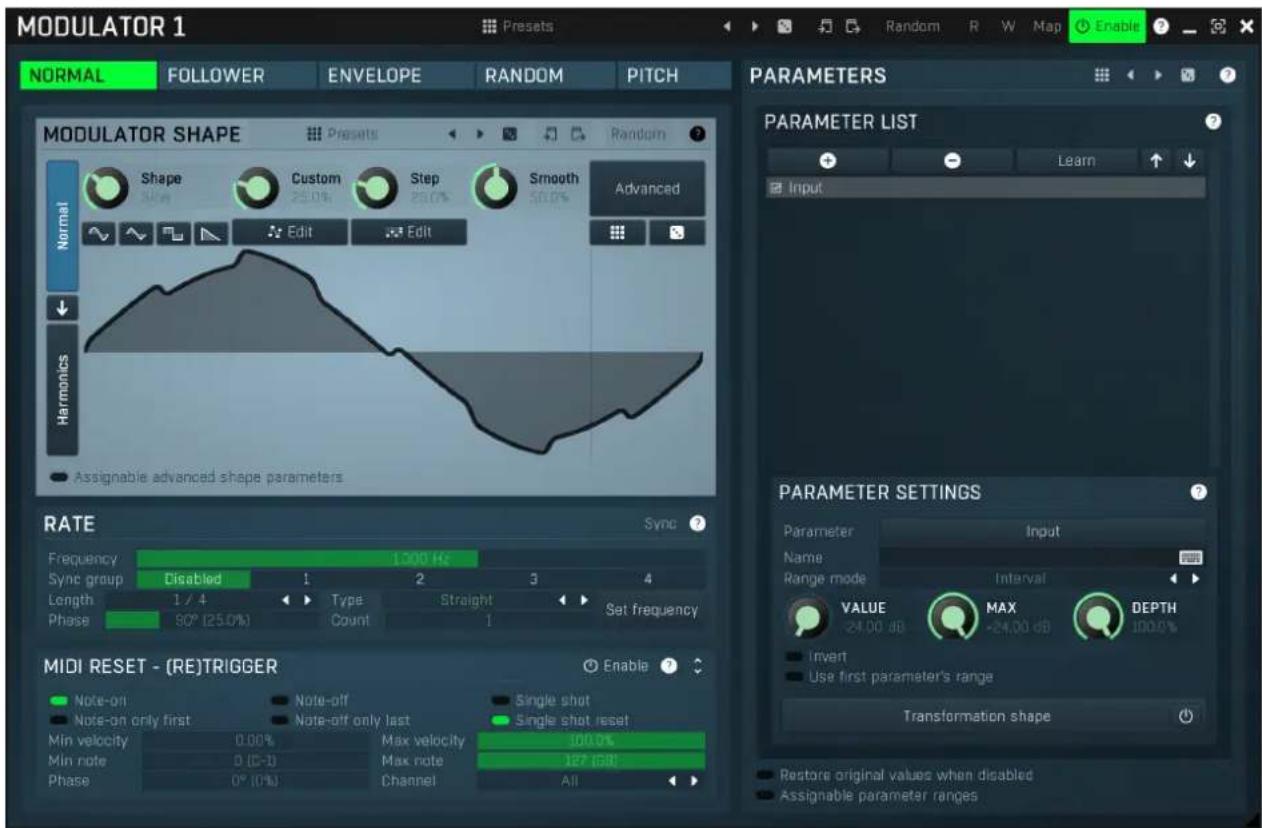
Task: Open Parameter List help icon
Action: (1213, 121)
